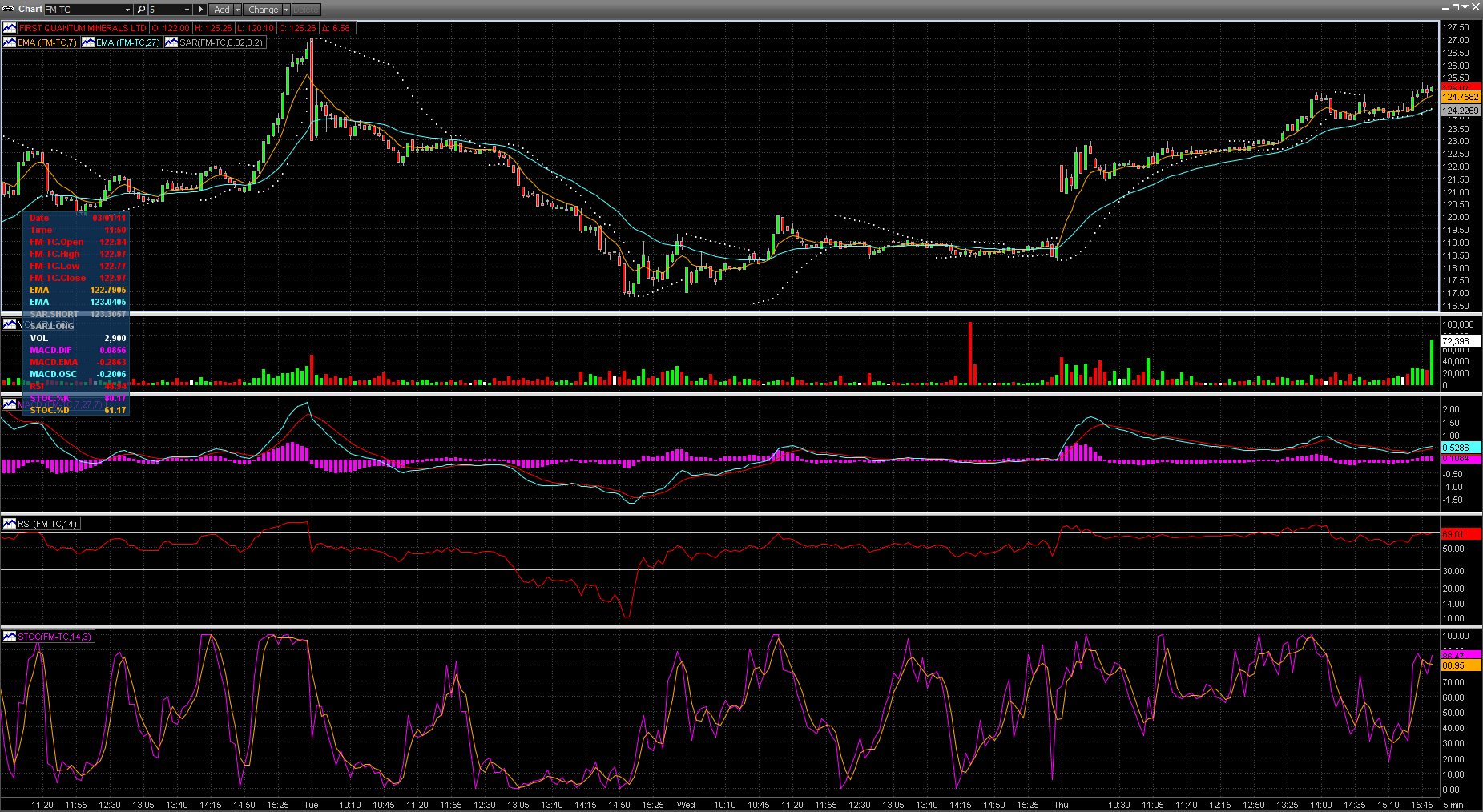Click the MACD panel chart icon
The width and height of the screenshot is (1483, 812).
click(10, 404)
